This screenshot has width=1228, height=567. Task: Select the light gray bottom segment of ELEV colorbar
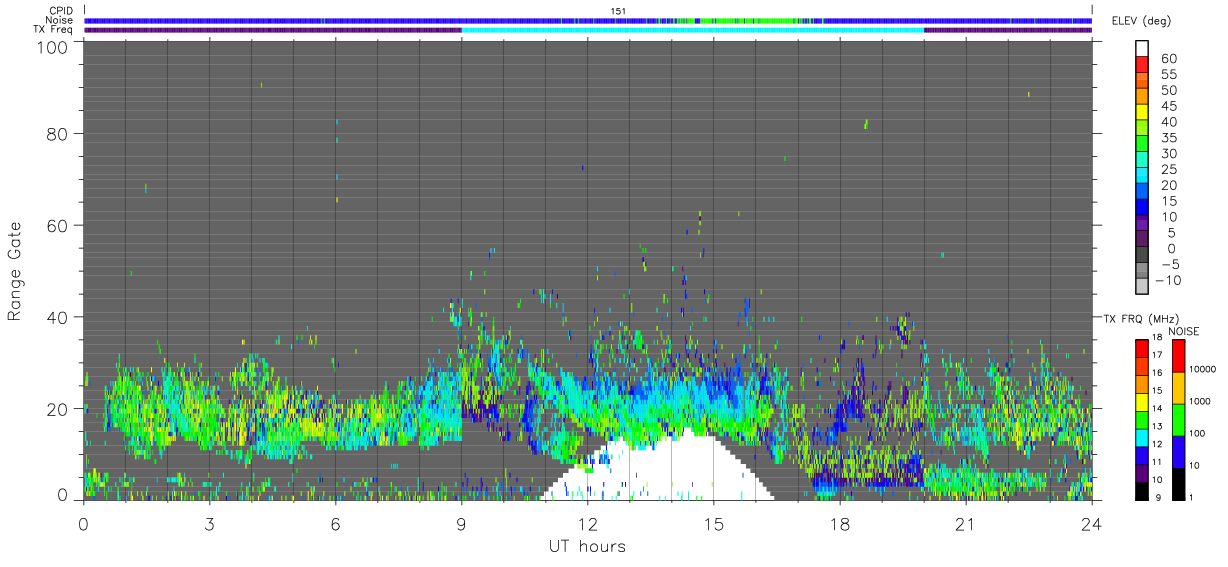click(x=1142, y=286)
